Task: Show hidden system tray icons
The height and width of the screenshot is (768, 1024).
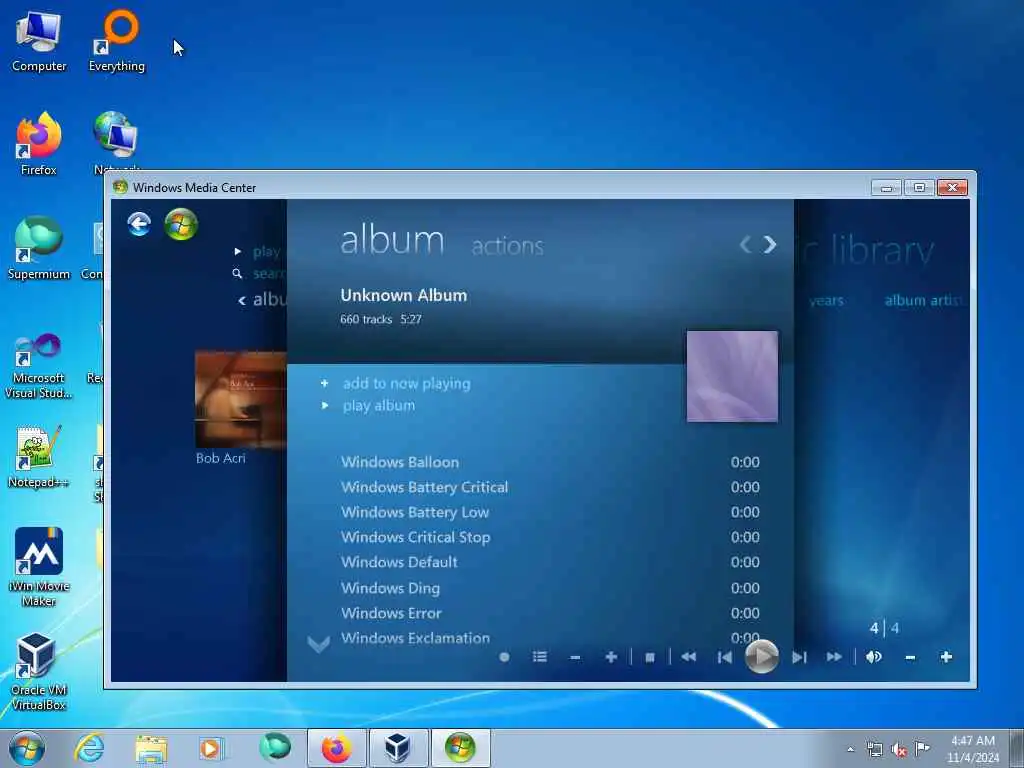Action: tap(850, 749)
